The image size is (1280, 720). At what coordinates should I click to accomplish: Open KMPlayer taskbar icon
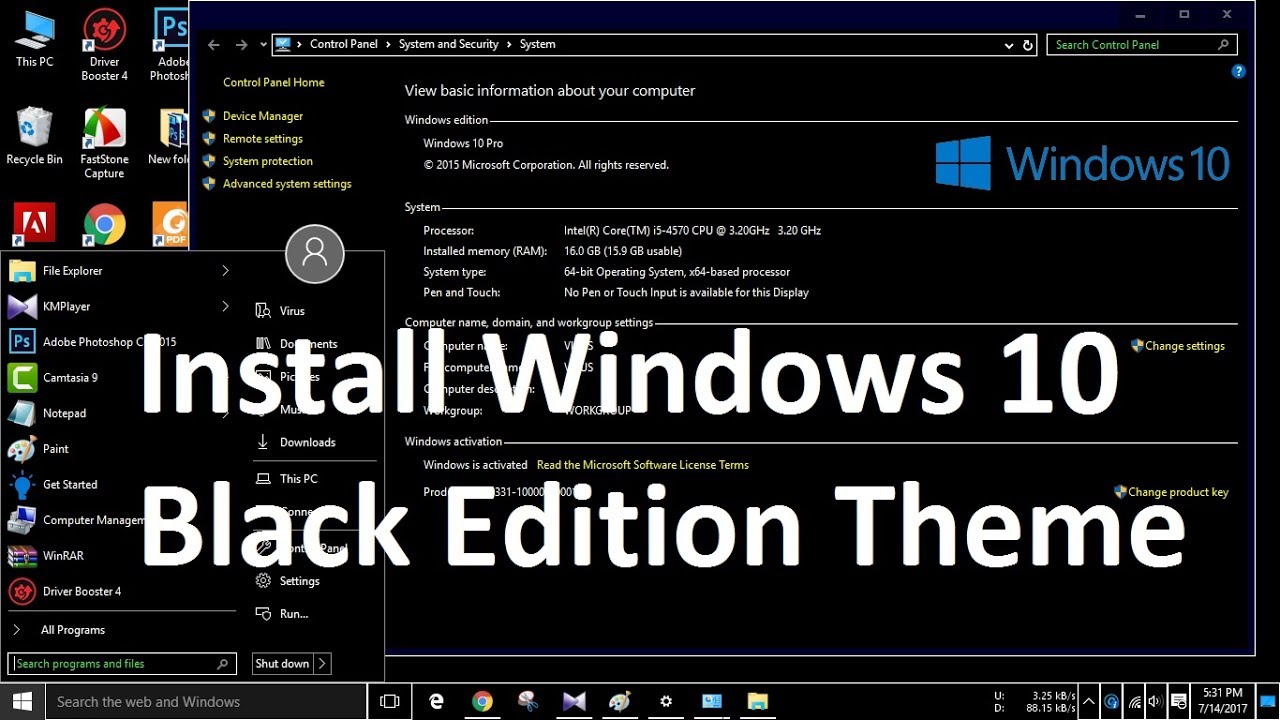pos(574,702)
